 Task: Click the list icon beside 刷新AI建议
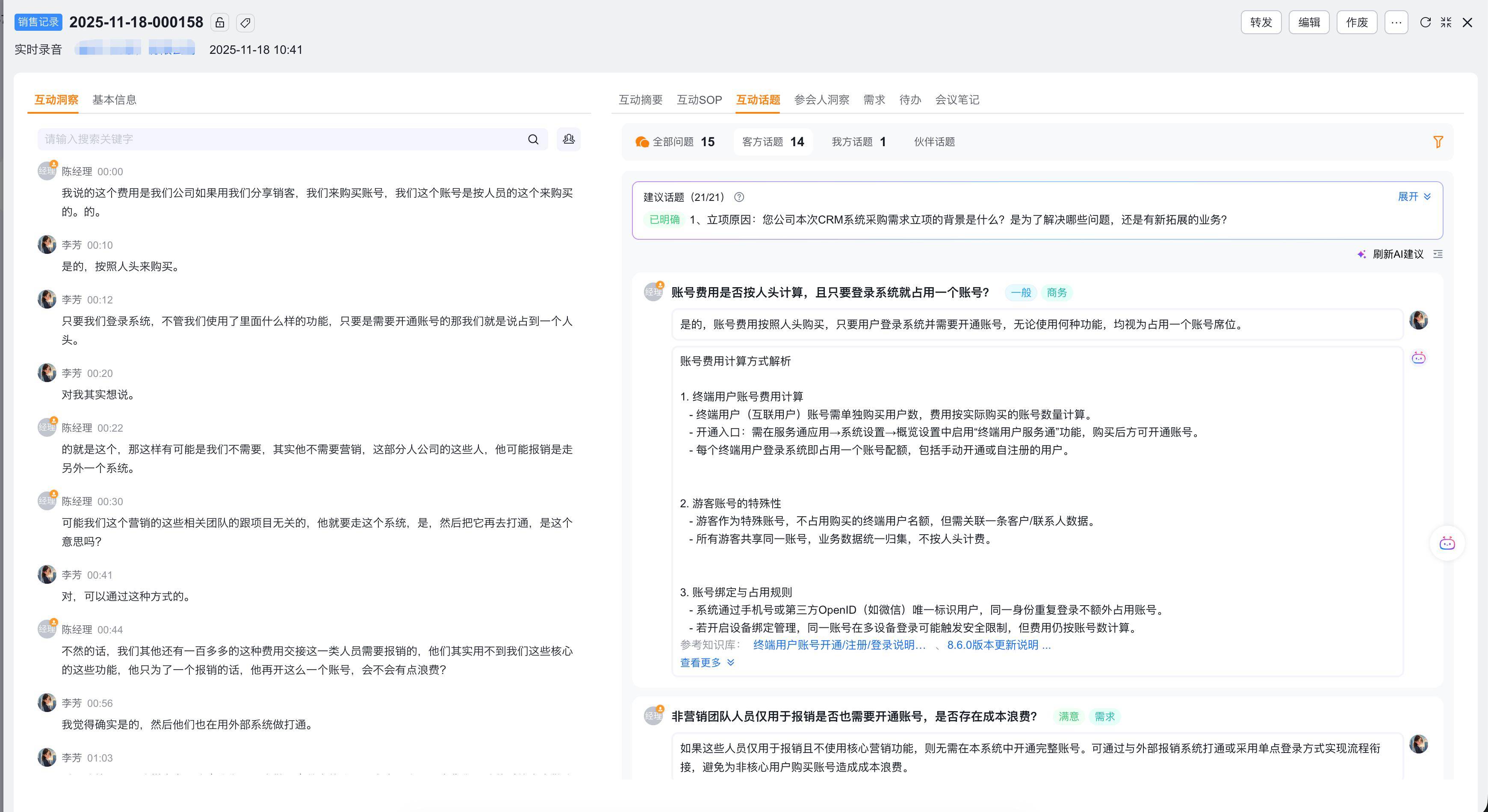(1438, 254)
